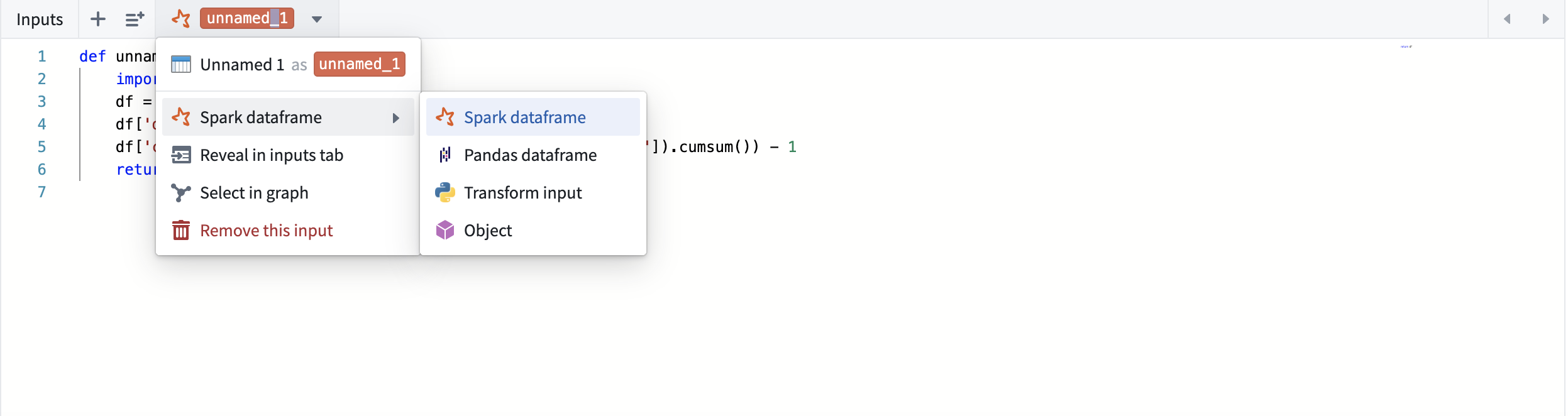Choose Select in graph
Image resolution: width=1568 pixels, height=416 pixels.
tap(288, 192)
